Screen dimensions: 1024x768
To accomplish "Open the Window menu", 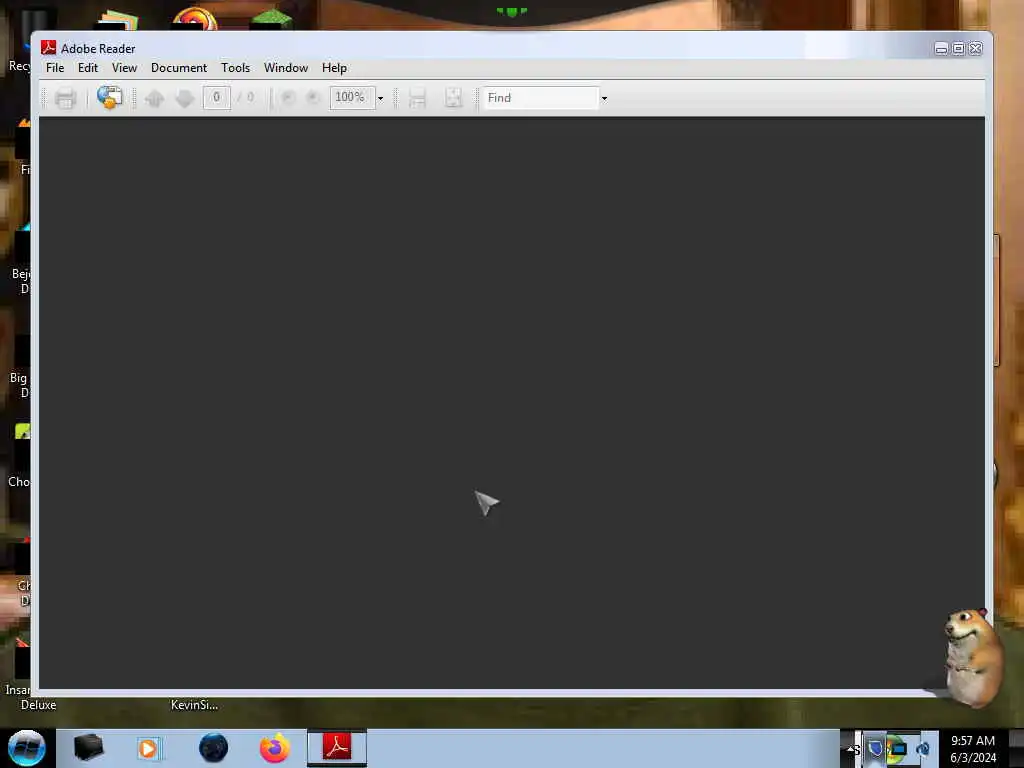I will pyautogui.click(x=286, y=68).
